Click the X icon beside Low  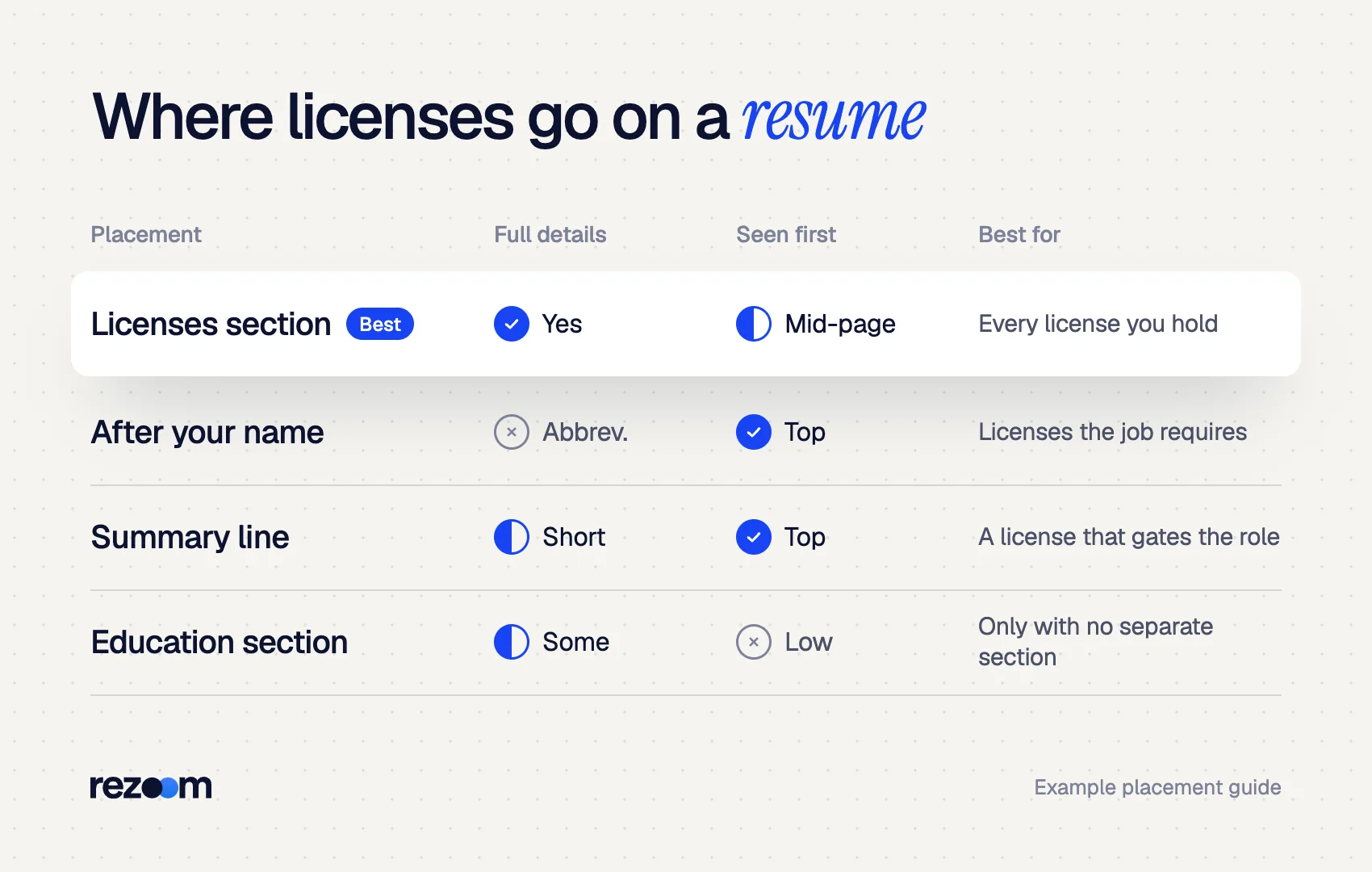pos(754,642)
